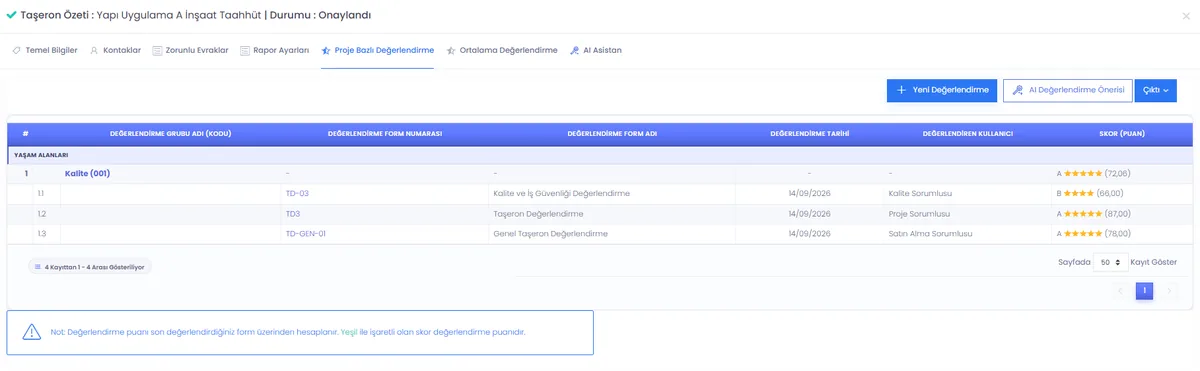Click the previous page arrow
The image size is (1200, 371).
pyautogui.click(x=1120, y=291)
